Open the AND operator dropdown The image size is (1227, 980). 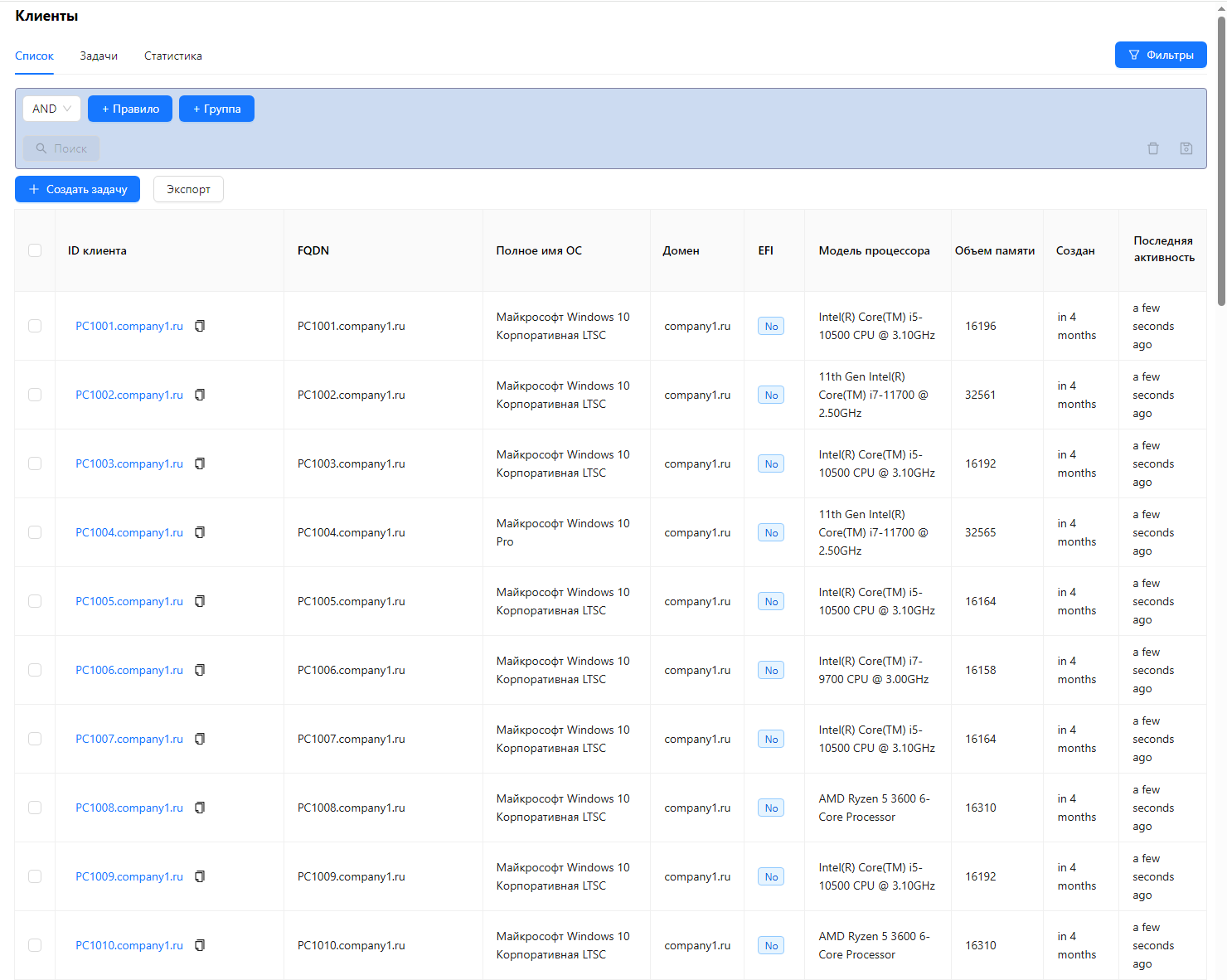pos(51,109)
